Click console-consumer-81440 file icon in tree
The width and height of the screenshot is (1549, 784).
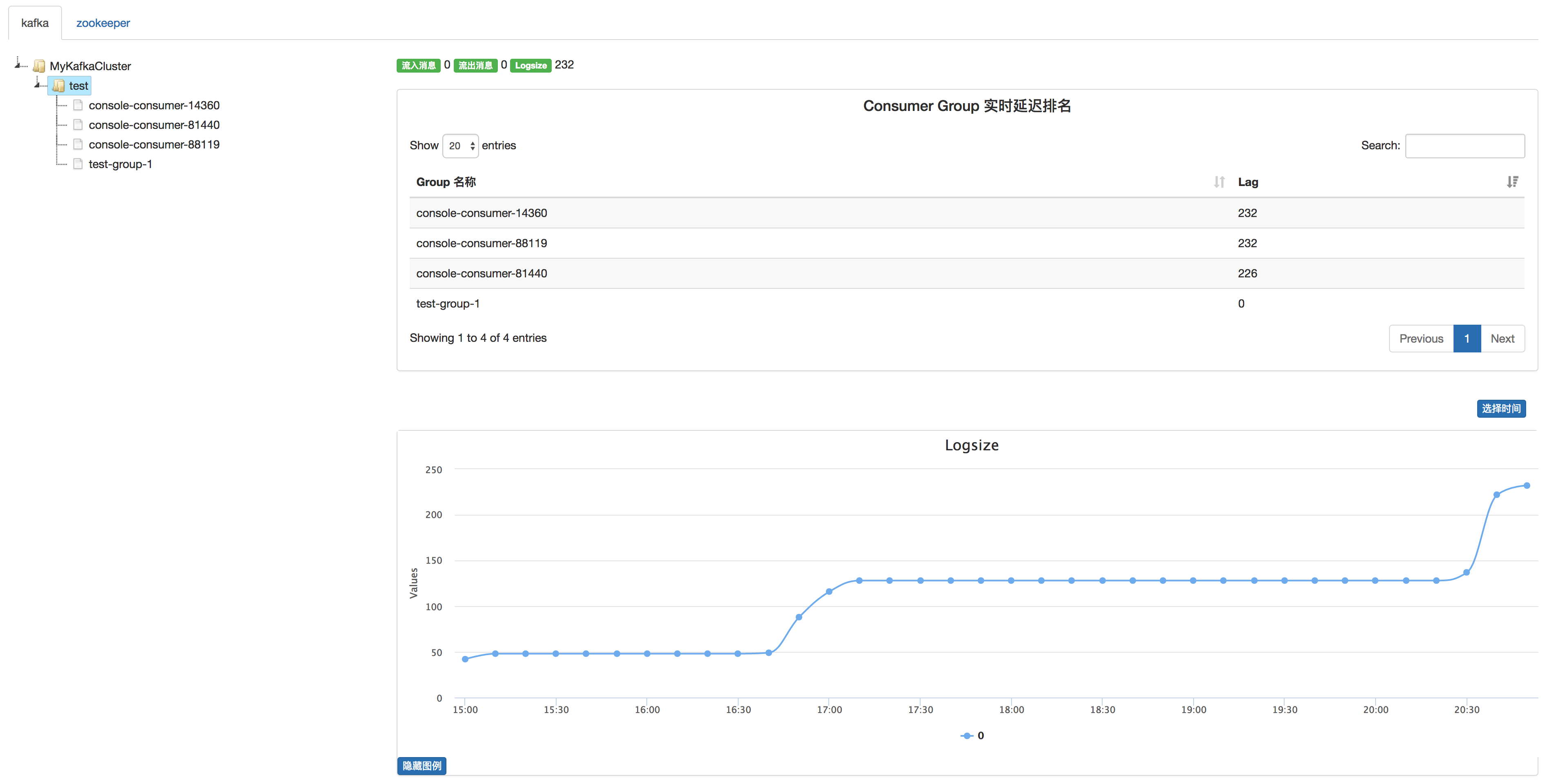click(x=78, y=124)
